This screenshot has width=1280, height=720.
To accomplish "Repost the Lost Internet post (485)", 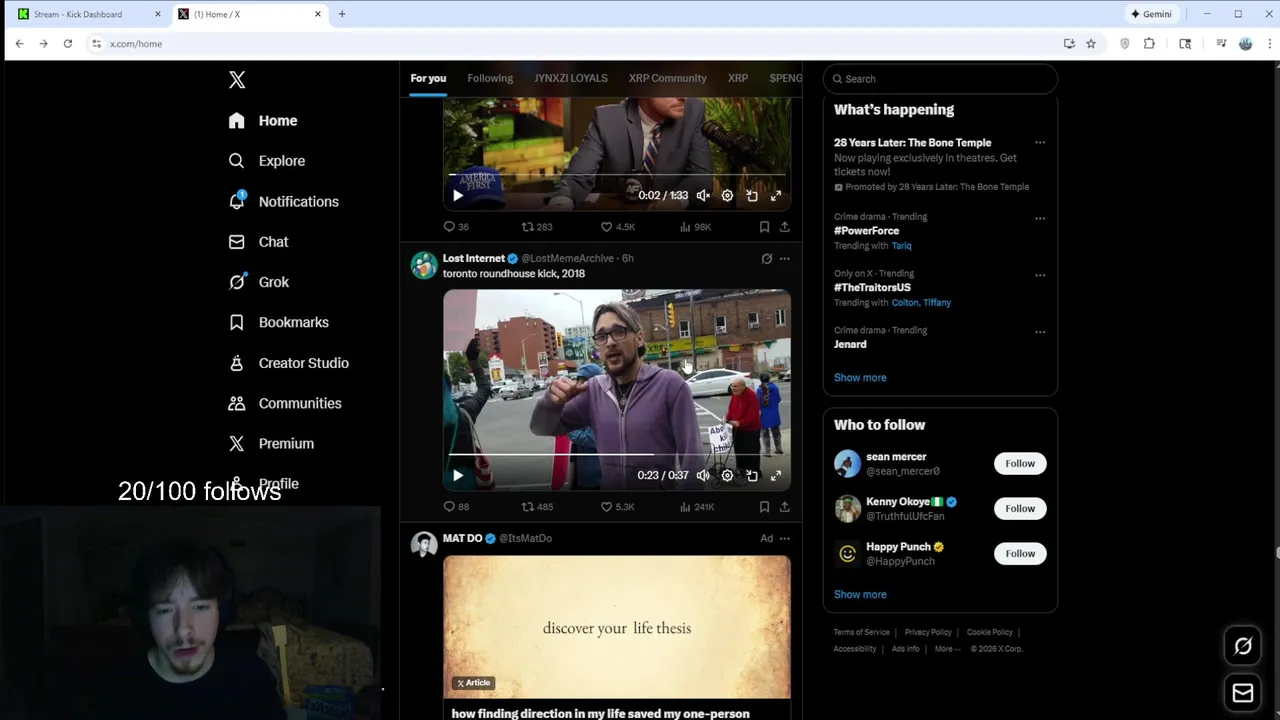I will pos(537,507).
